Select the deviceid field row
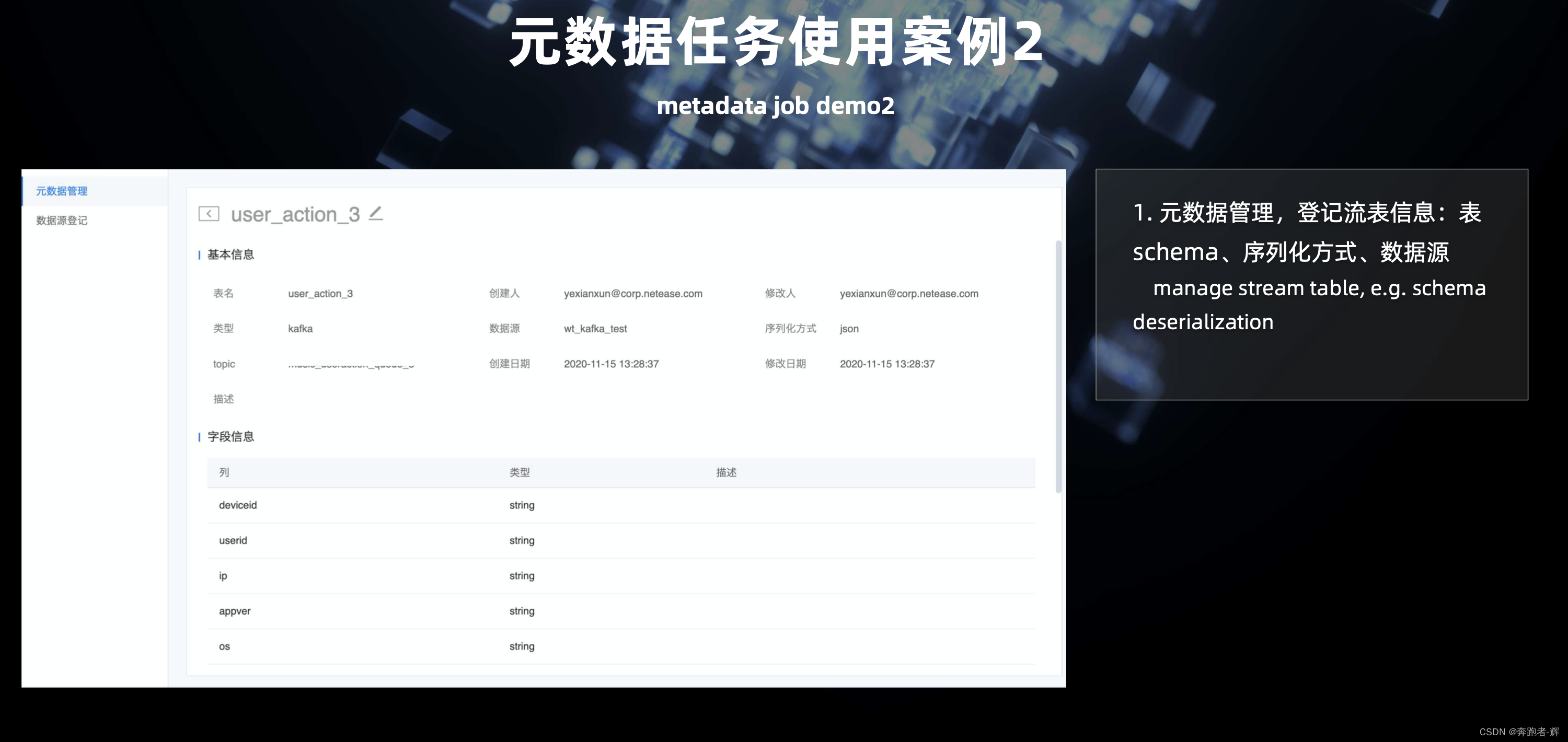The height and width of the screenshot is (742, 1568). pyautogui.click(x=237, y=505)
